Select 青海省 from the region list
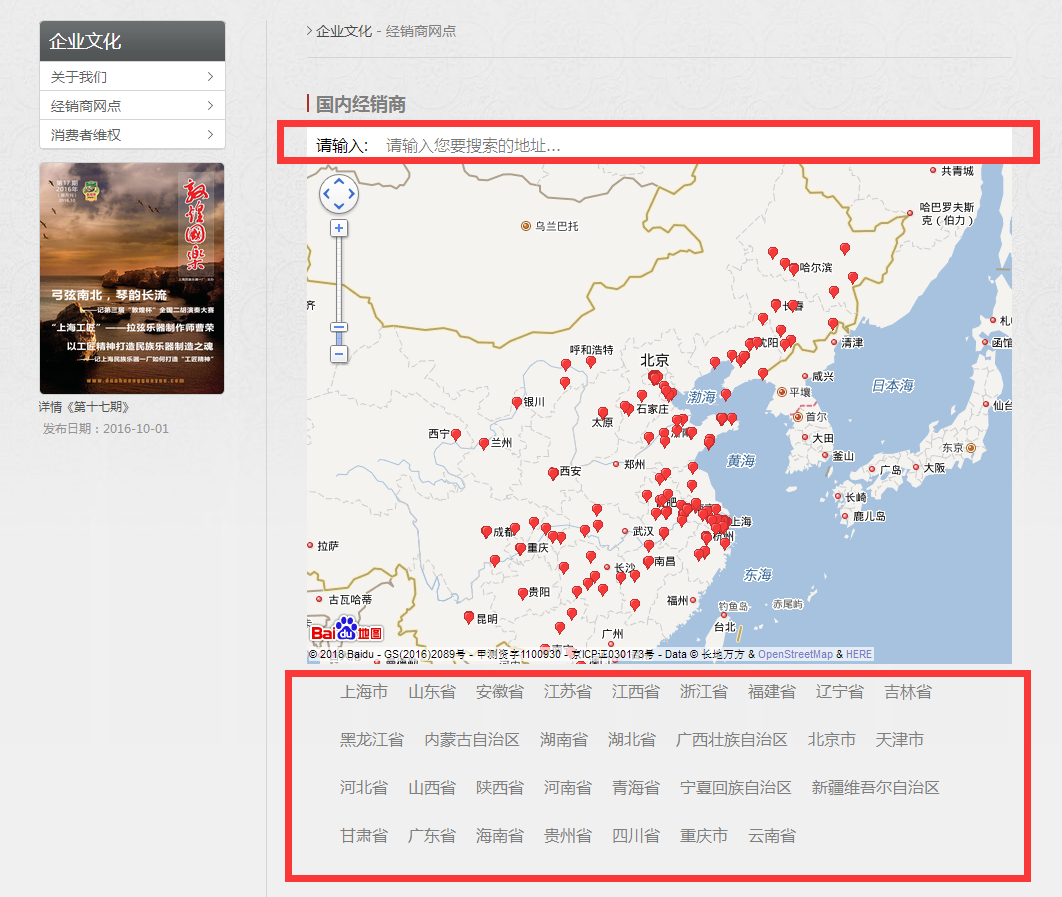1062x897 pixels. (x=635, y=788)
